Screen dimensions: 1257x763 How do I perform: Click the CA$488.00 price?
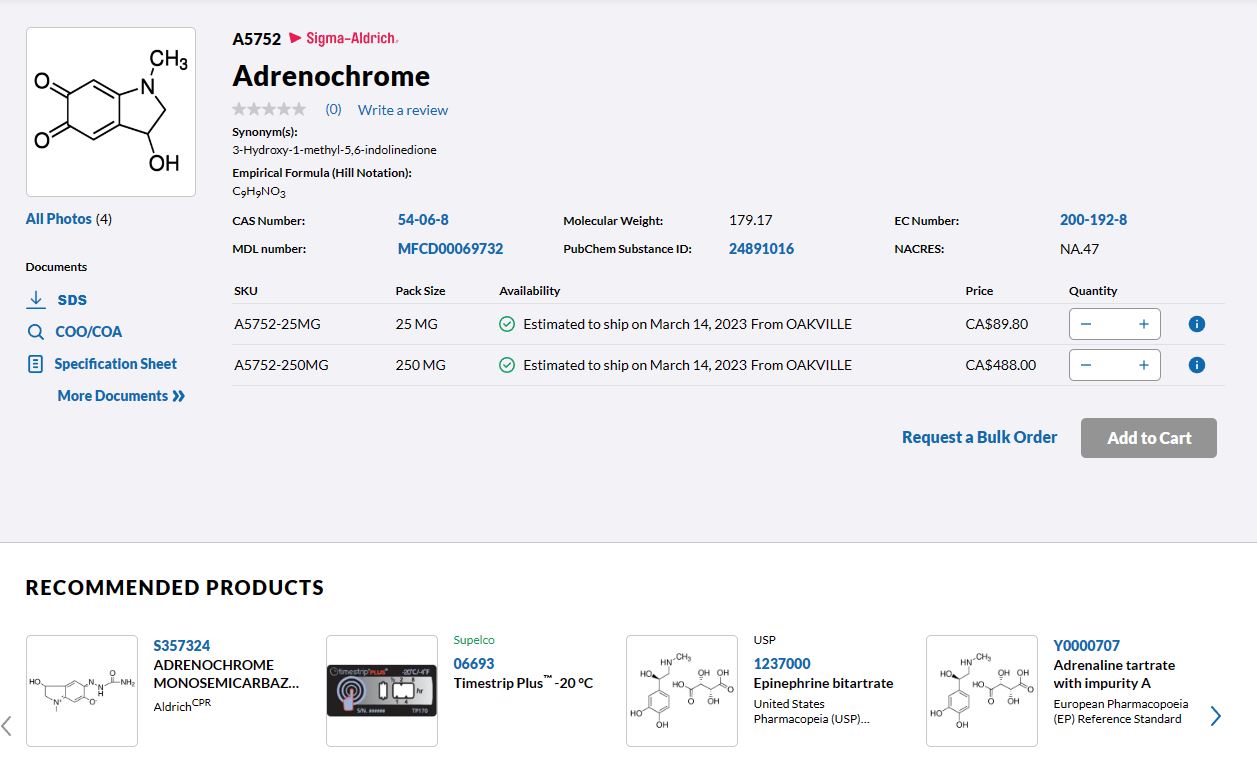(x=1001, y=365)
